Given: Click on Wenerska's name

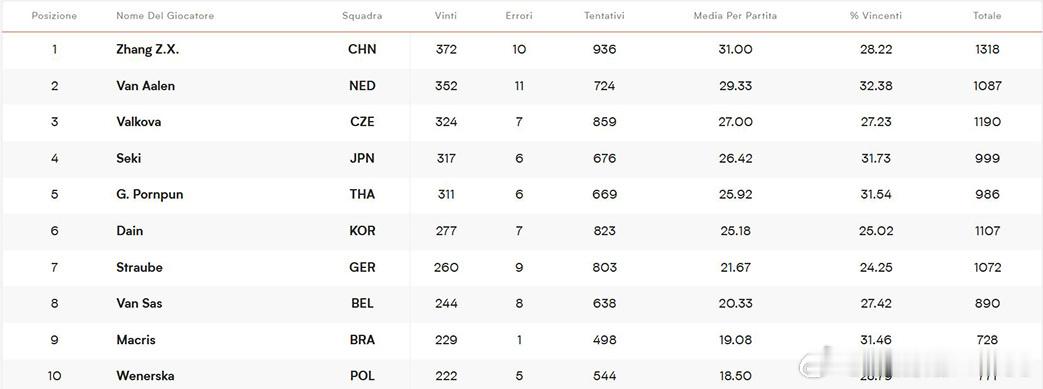Looking at the screenshot, I should 145,376.
